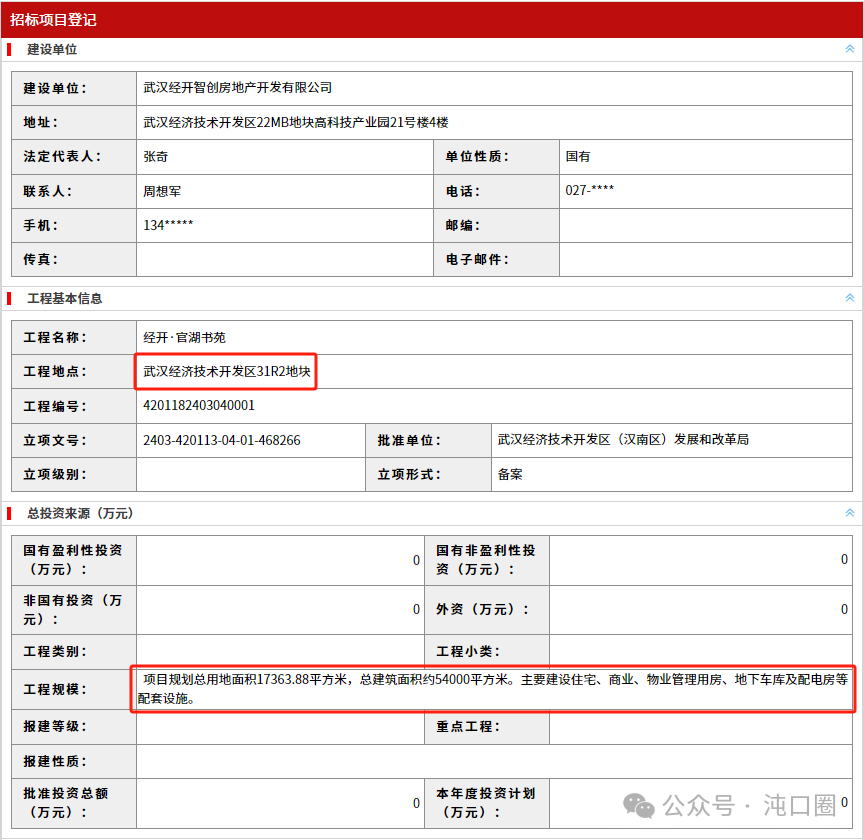
Task: Click the highlighted 工程地点 value
Action: [x=227, y=371]
